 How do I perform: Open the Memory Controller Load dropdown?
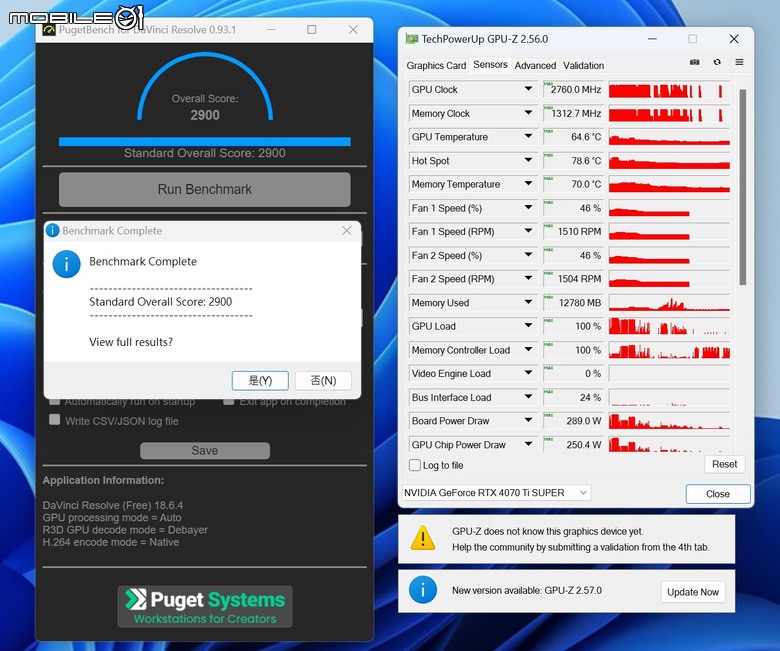point(528,350)
